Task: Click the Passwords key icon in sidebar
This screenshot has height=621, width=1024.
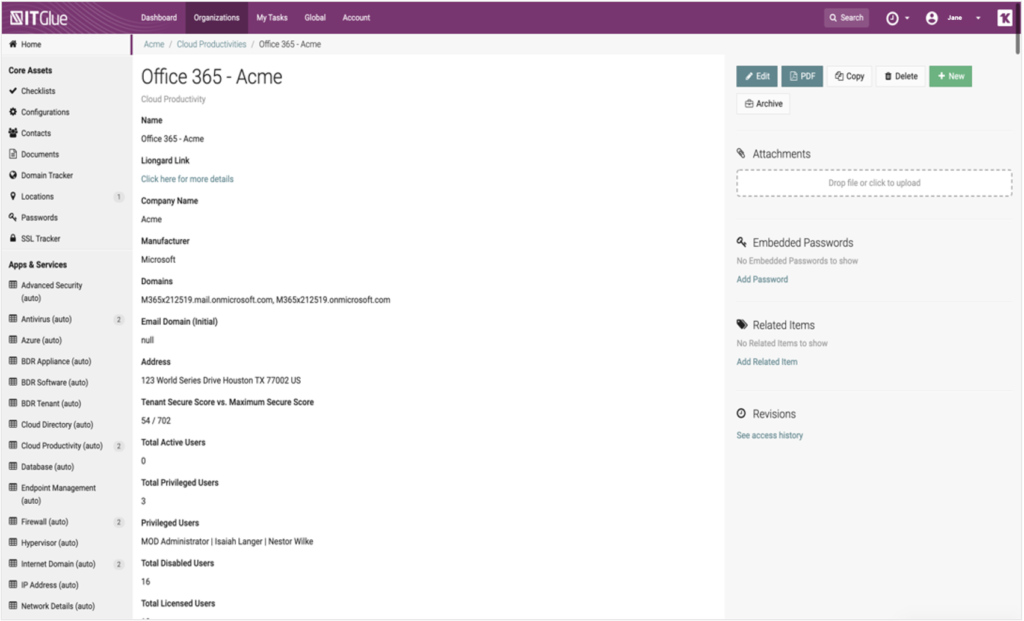Action: click(x=12, y=217)
